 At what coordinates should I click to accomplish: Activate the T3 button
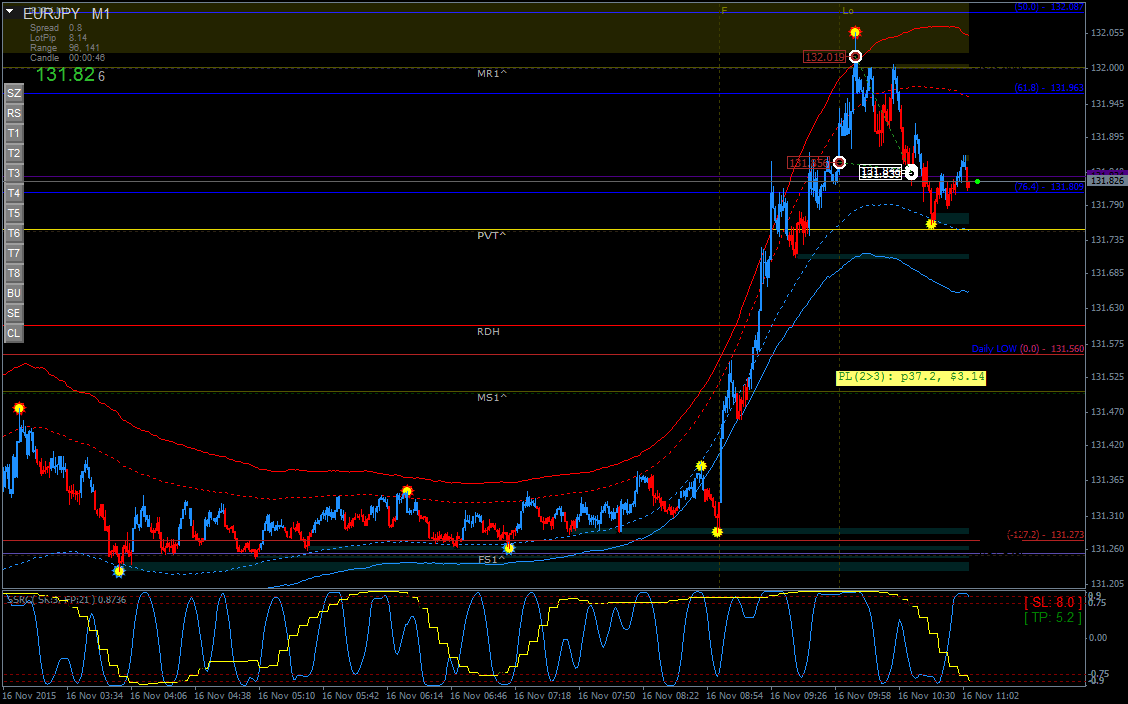[x=14, y=173]
